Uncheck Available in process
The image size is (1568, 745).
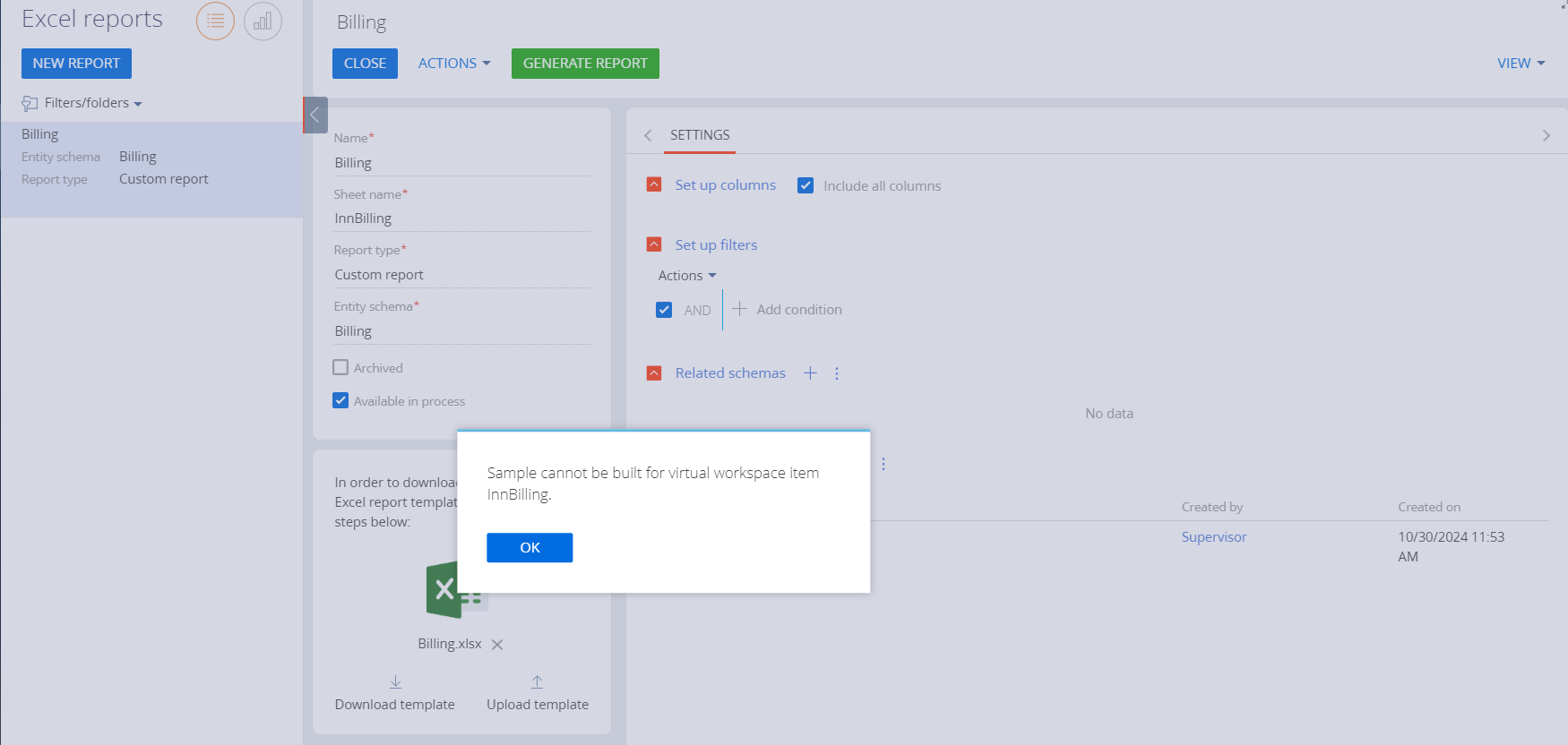(x=340, y=400)
